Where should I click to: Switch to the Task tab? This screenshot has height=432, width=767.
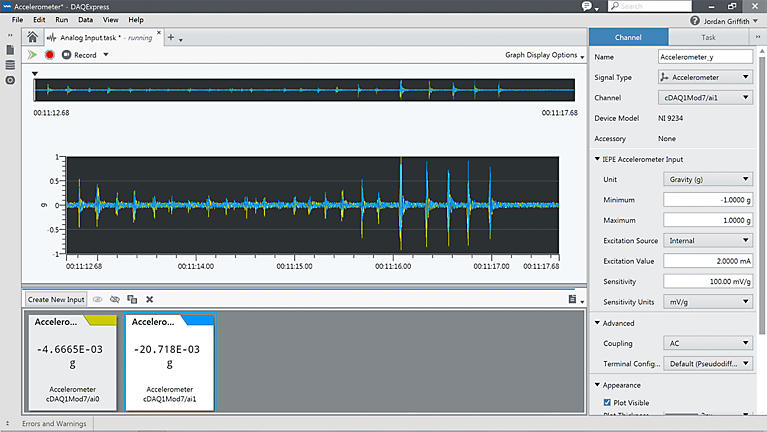coord(708,37)
